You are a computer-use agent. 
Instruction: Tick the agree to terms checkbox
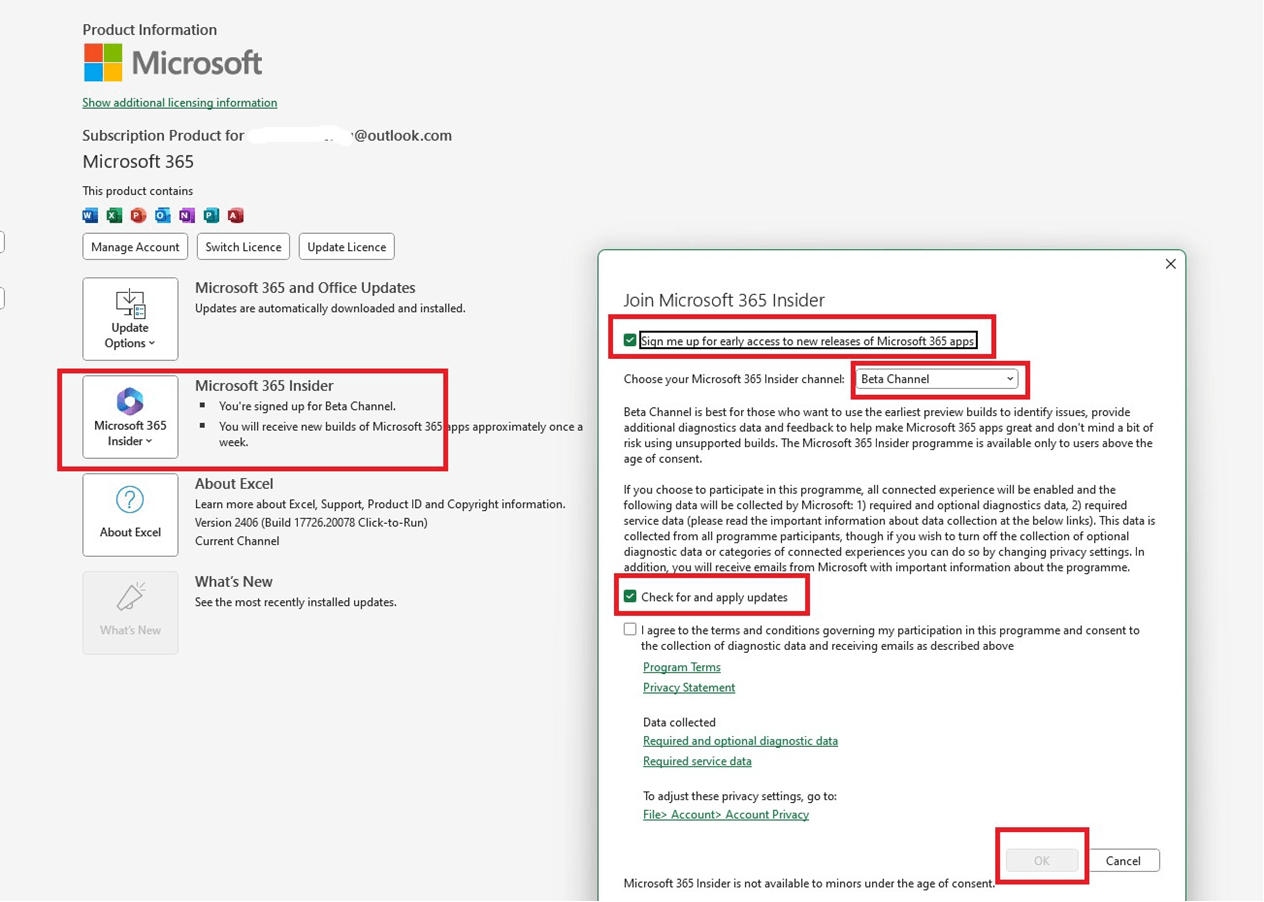[x=630, y=630]
